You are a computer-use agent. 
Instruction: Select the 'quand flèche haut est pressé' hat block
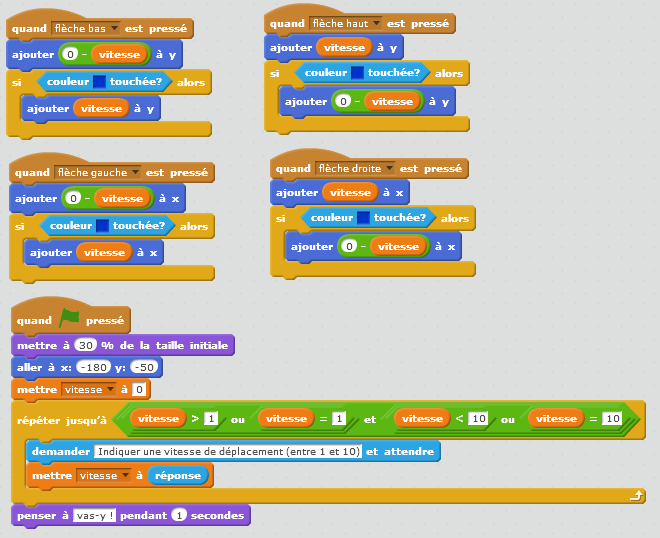click(x=360, y=20)
